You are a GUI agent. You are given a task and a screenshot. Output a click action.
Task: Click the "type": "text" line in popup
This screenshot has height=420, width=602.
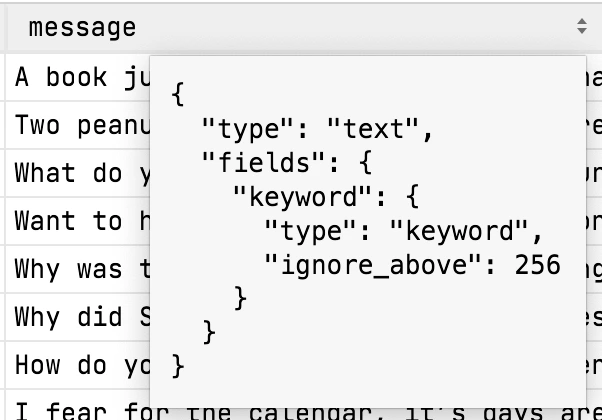pos(318,129)
